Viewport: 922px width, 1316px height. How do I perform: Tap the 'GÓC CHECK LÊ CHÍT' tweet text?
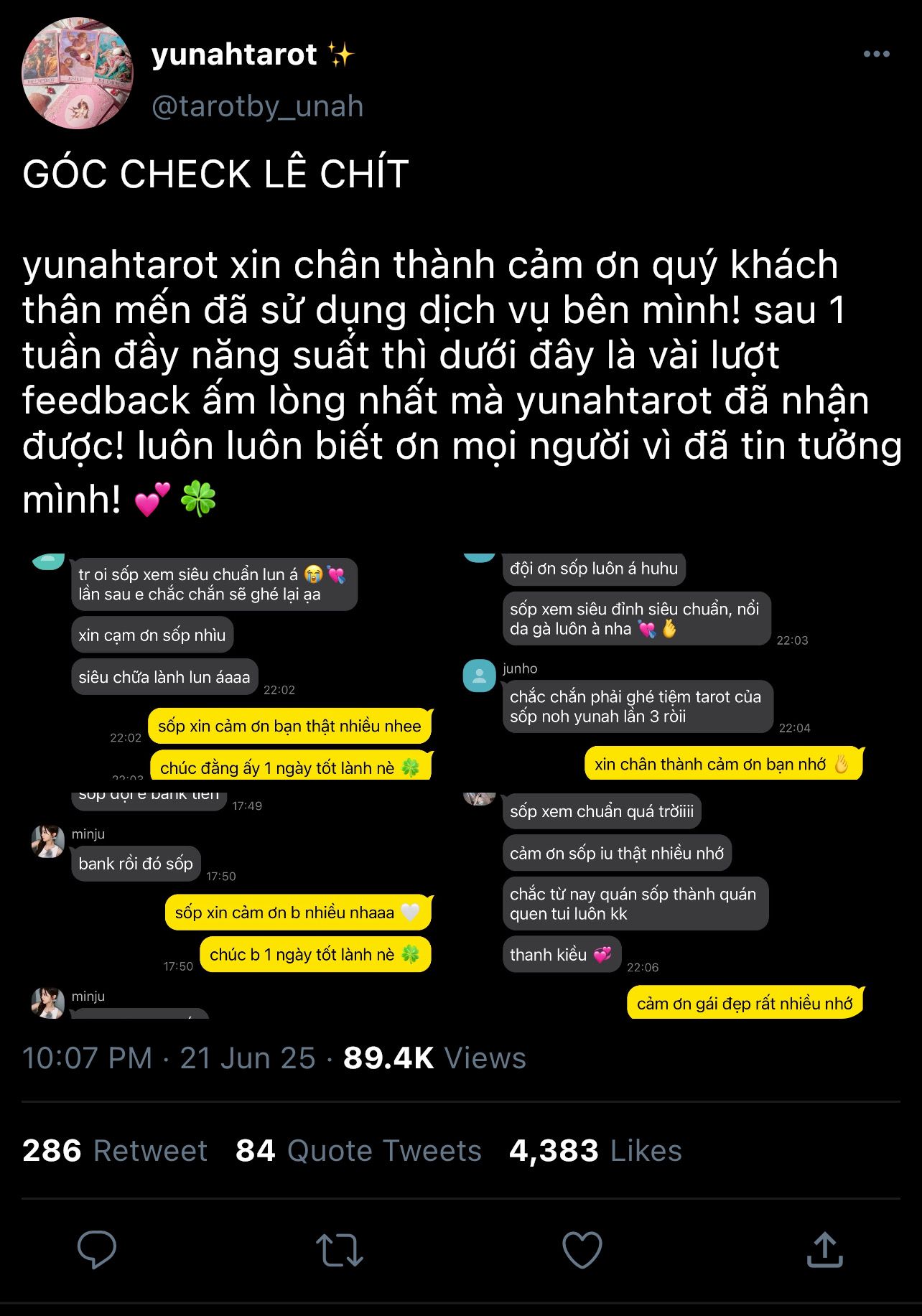point(215,174)
